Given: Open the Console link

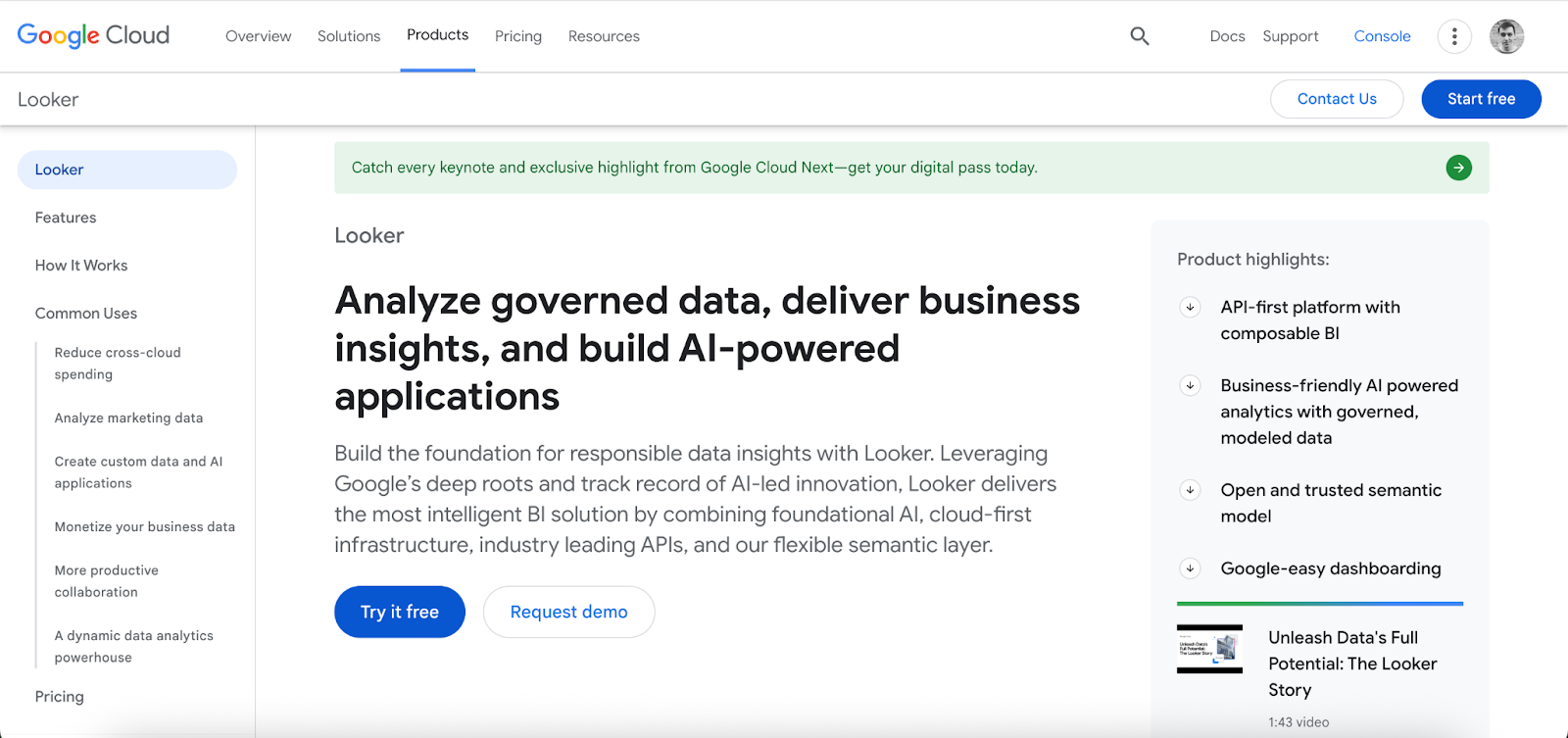Looking at the screenshot, I should (1382, 36).
